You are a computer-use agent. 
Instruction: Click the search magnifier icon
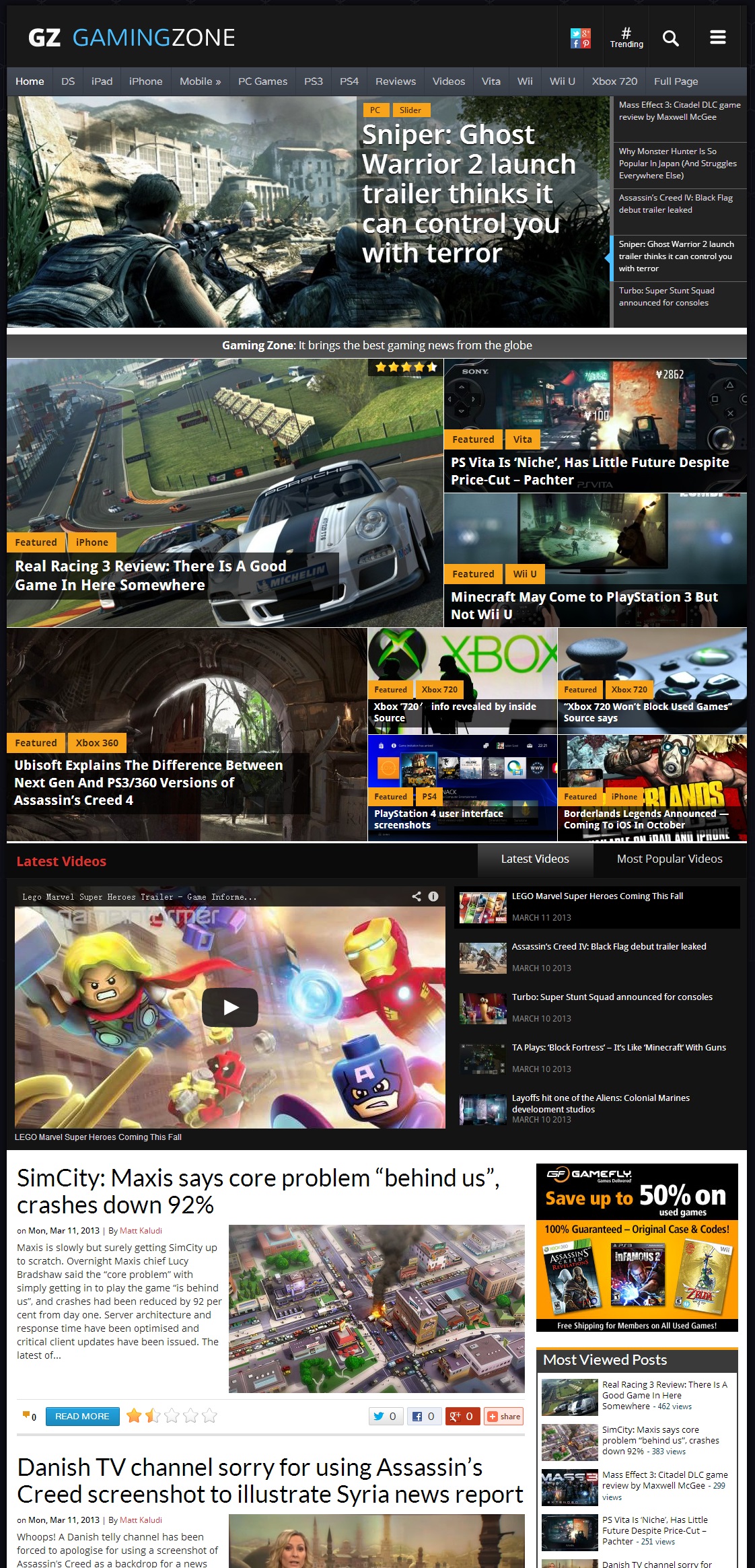pyautogui.click(x=670, y=38)
